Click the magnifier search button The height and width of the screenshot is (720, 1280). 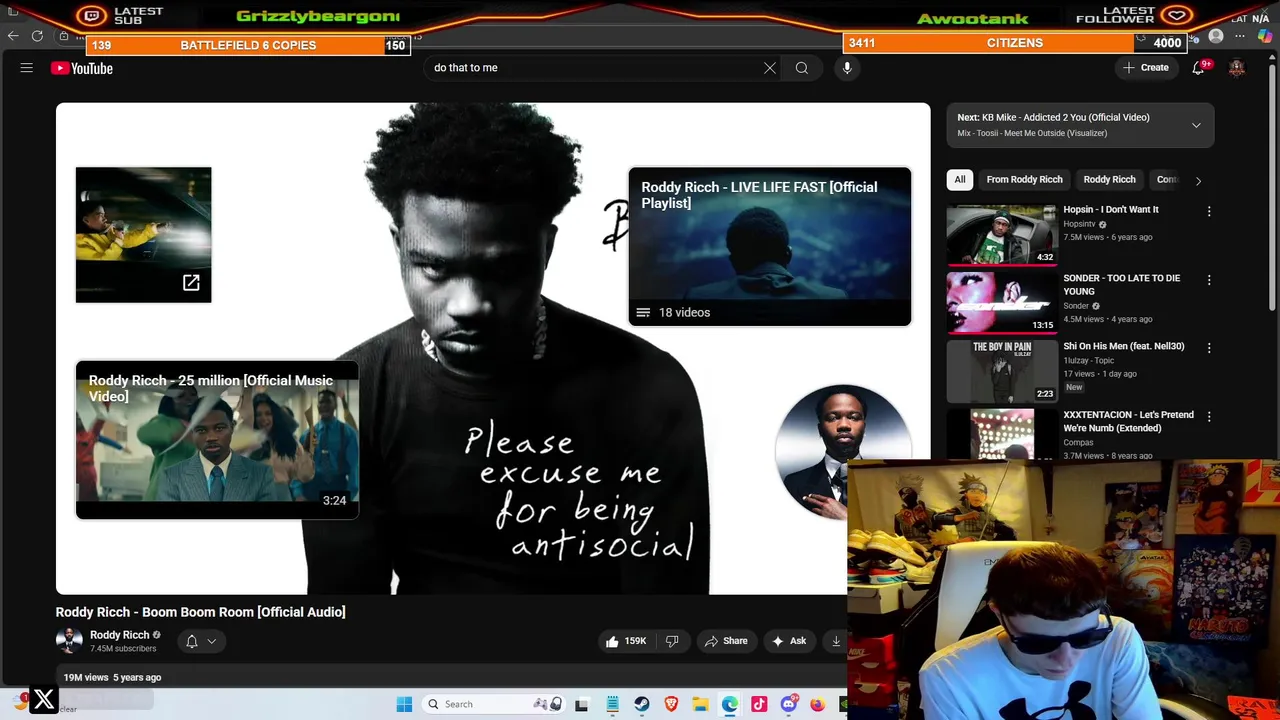coord(802,68)
